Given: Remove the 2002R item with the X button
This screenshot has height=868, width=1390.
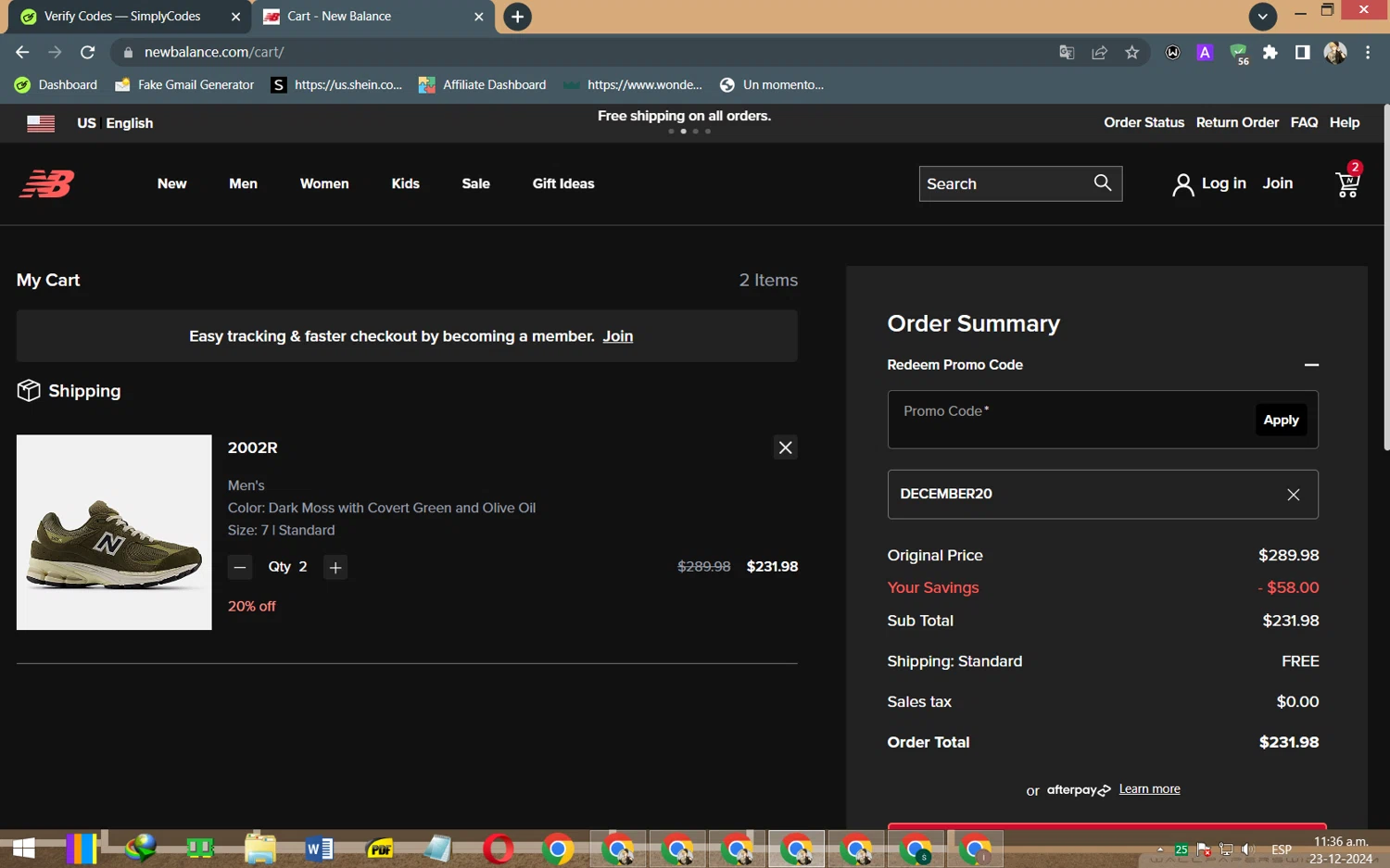Looking at the screenshot, I should (785, 447).
